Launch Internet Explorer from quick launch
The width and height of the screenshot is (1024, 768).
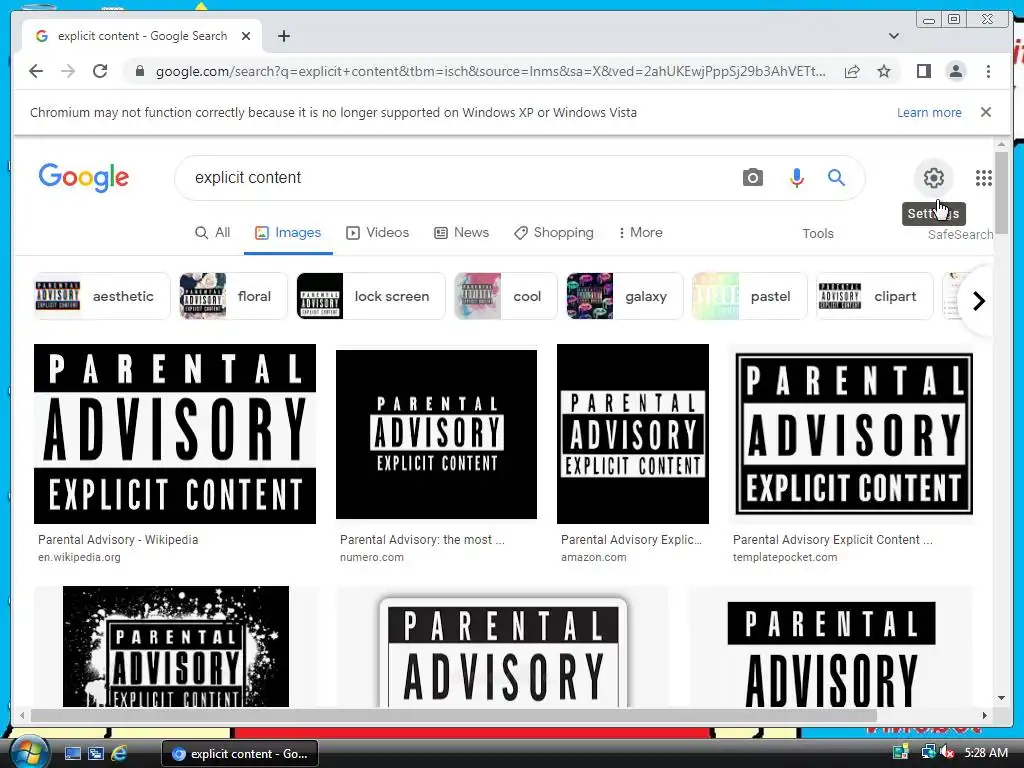[119, 754]
